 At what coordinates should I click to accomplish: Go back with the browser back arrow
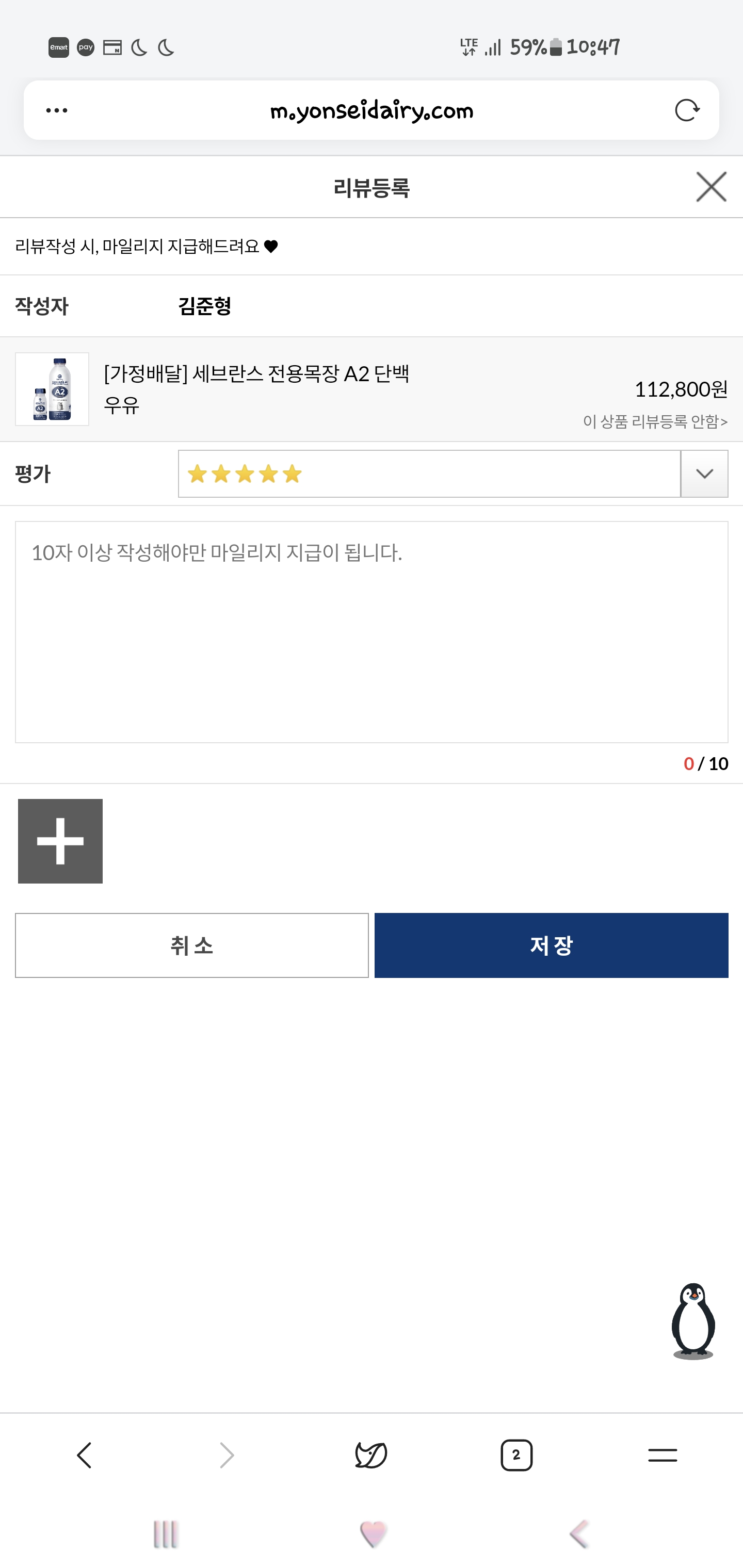84,1456
